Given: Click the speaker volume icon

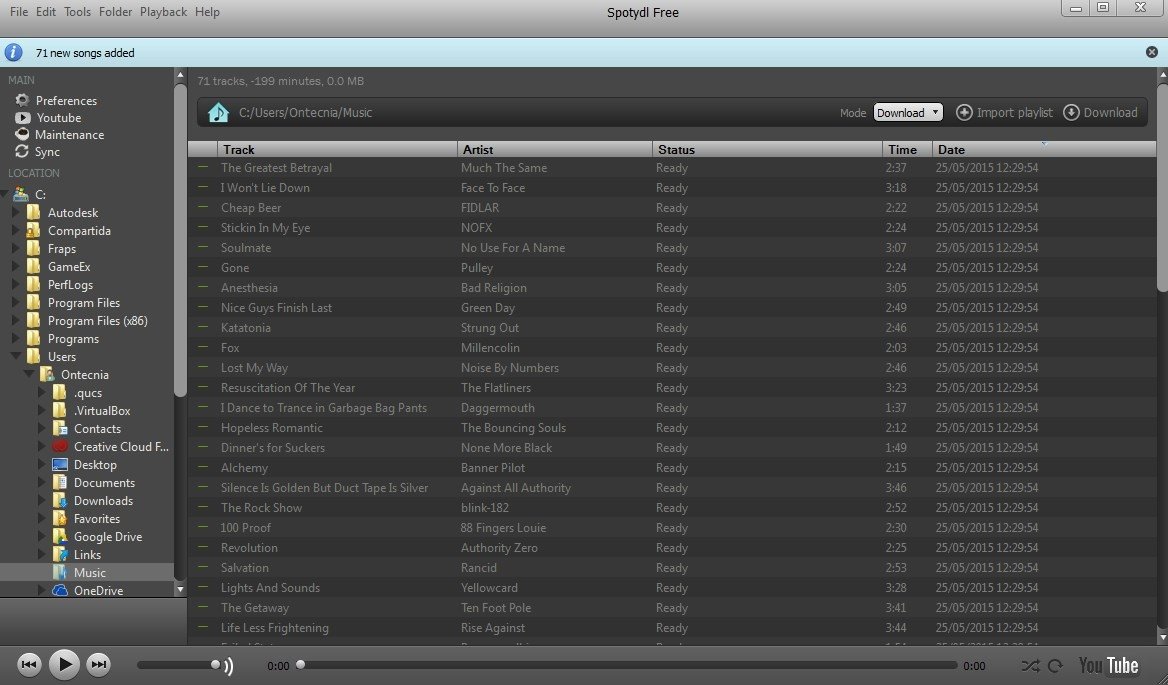Looking at the screenshot, I should (x=229, y=666).
